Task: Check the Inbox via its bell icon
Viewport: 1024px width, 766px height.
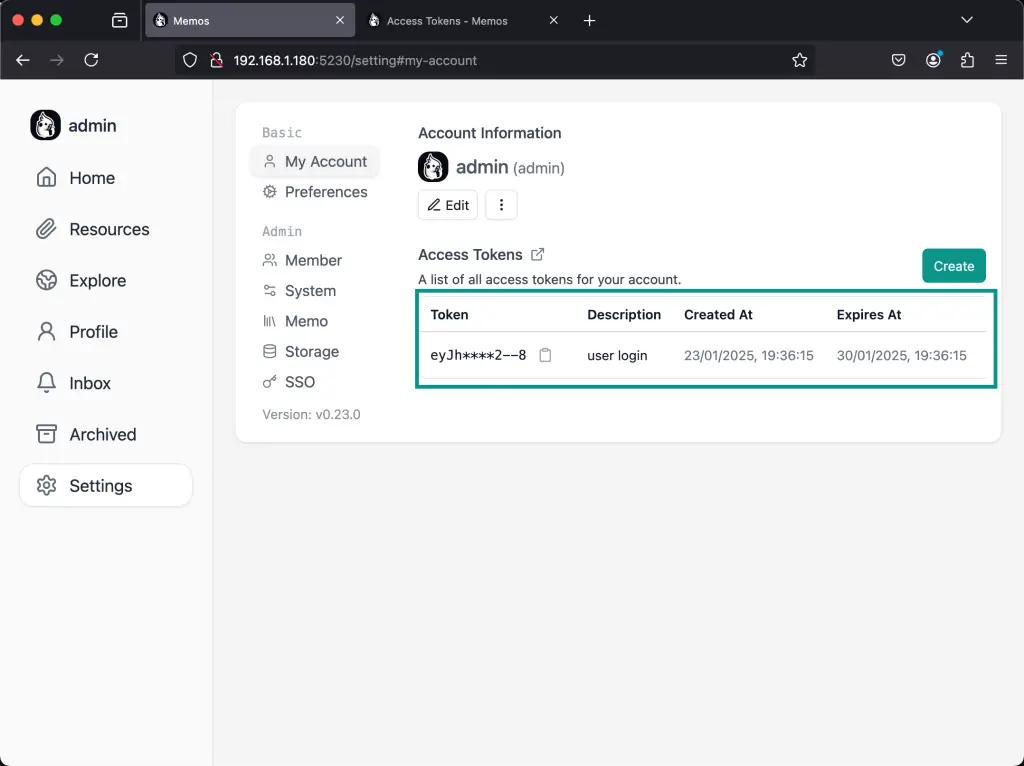Action: coord(90,383)
